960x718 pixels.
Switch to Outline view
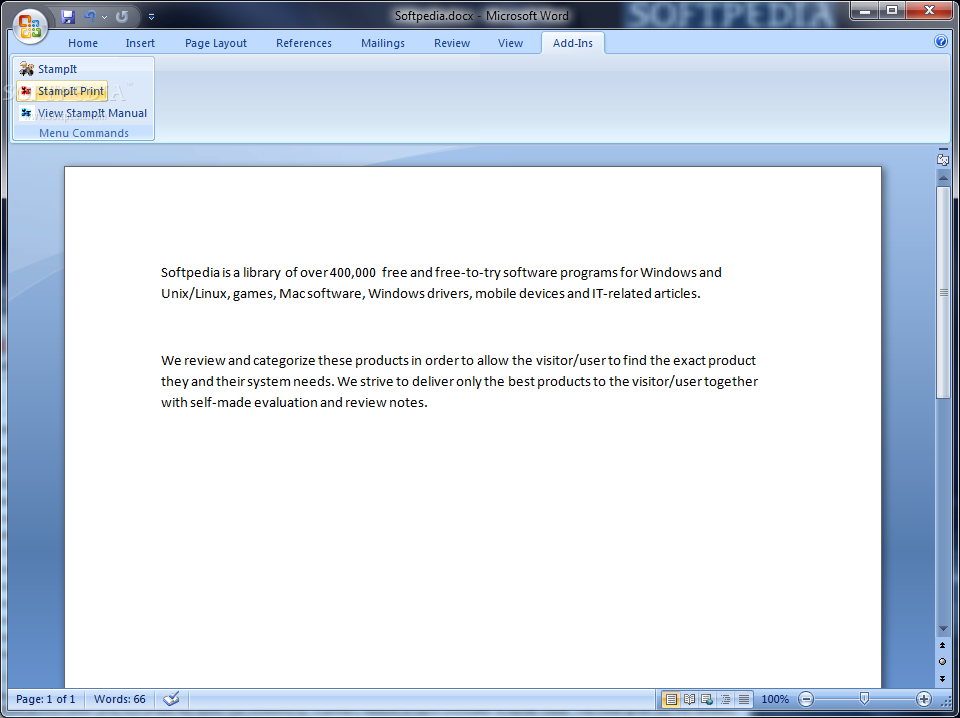(726, 699)
